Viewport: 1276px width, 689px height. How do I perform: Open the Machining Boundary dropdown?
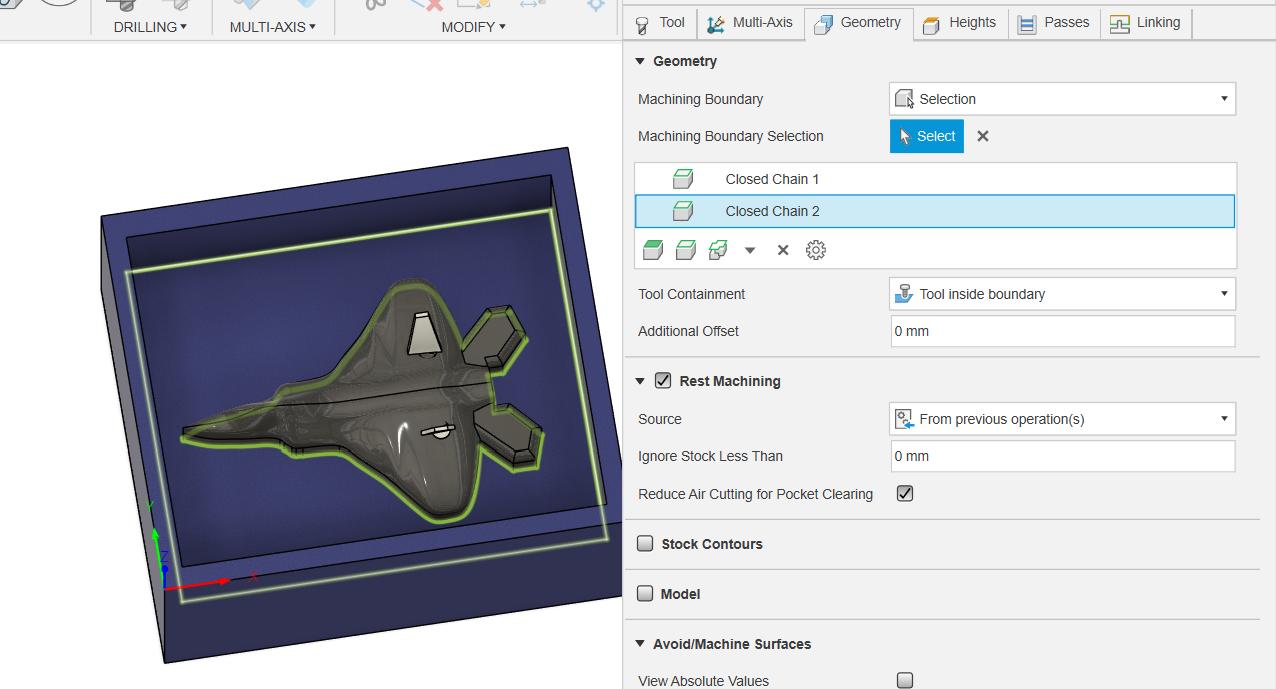pyautogui.click(x=1062, y=99)
